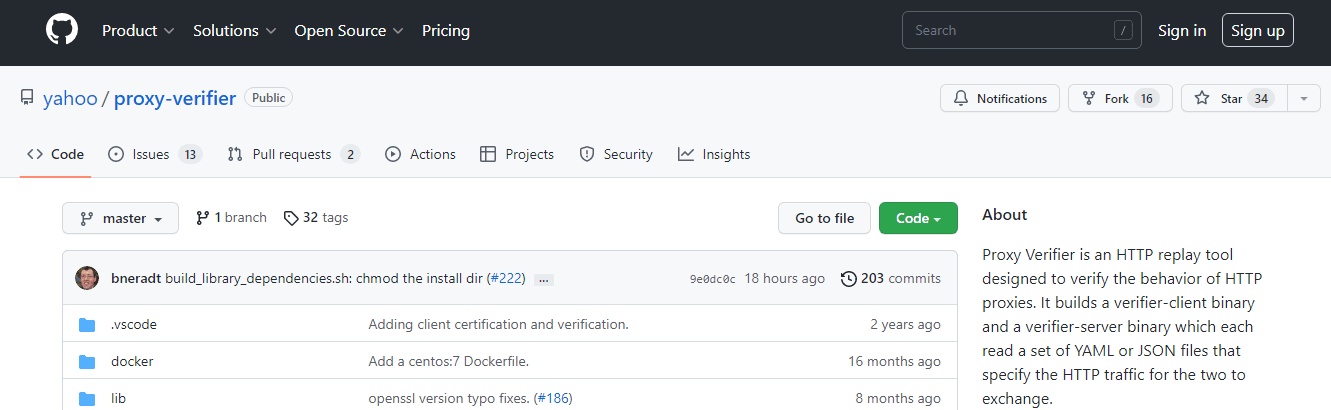Click the Public visibility label
Image resolution: width=1331 pixels, height=410 pixels.
[268, 98]
